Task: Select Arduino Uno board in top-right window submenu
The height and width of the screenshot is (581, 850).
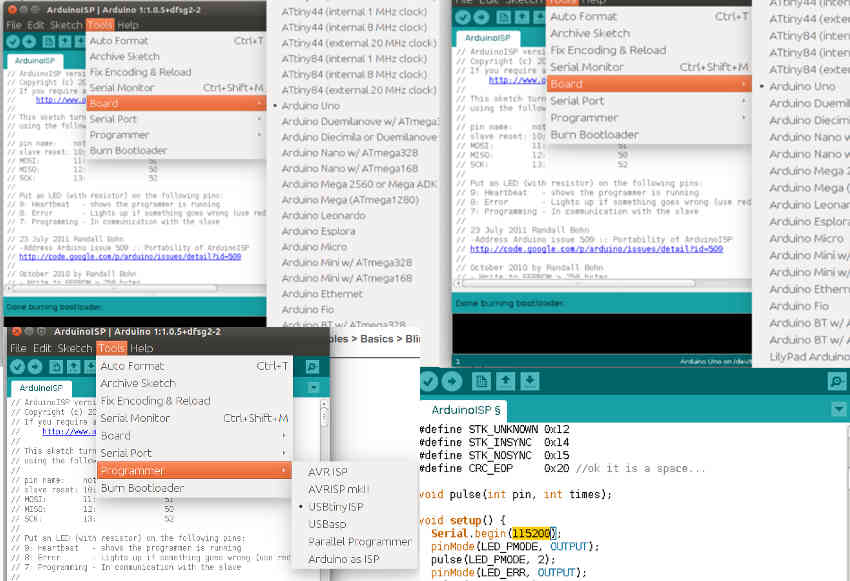Action: (802, 86)
